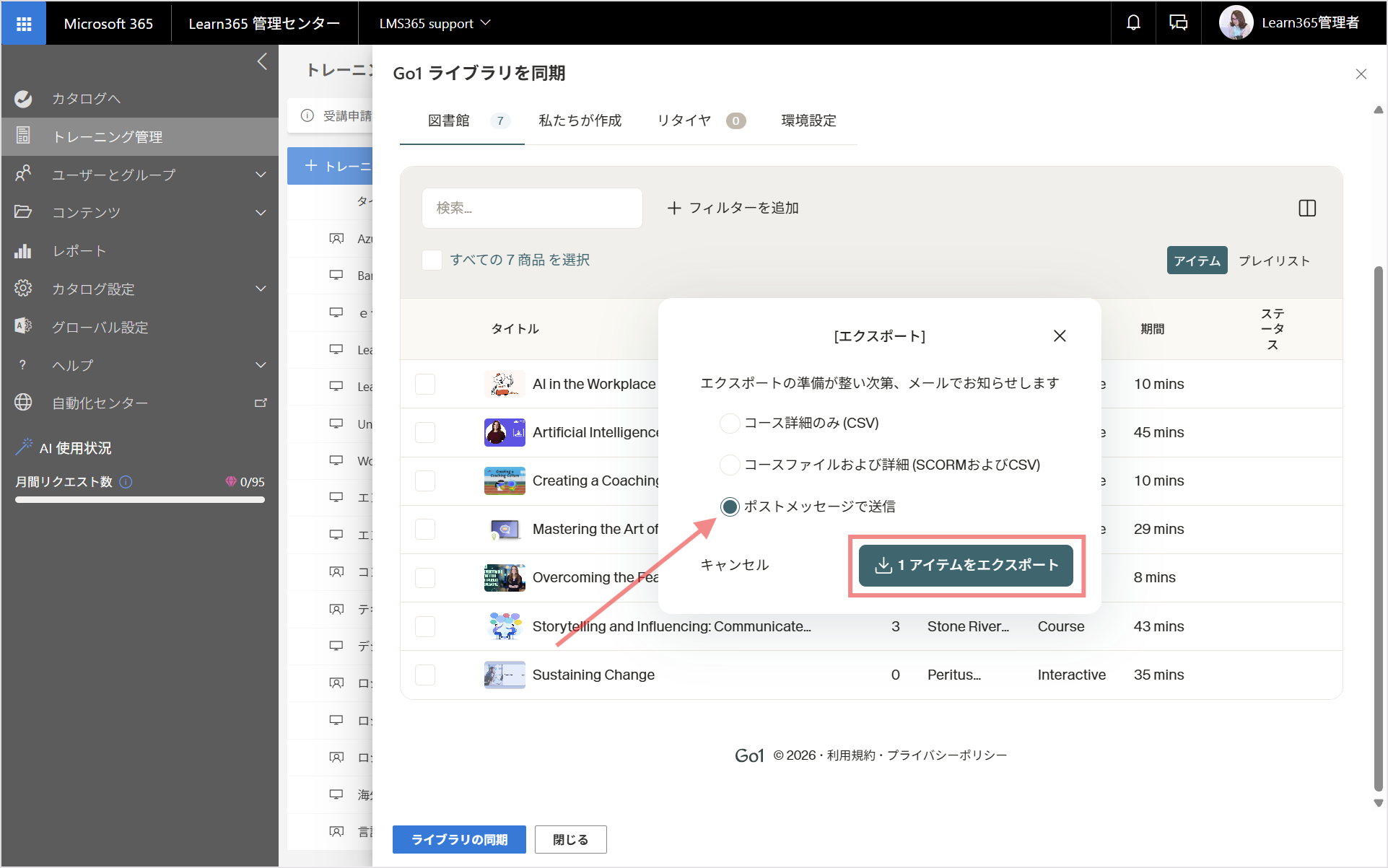Click the Microsoft 365 header link
The width and height of the screenshot is (1388, 868).
click(108, 23)
